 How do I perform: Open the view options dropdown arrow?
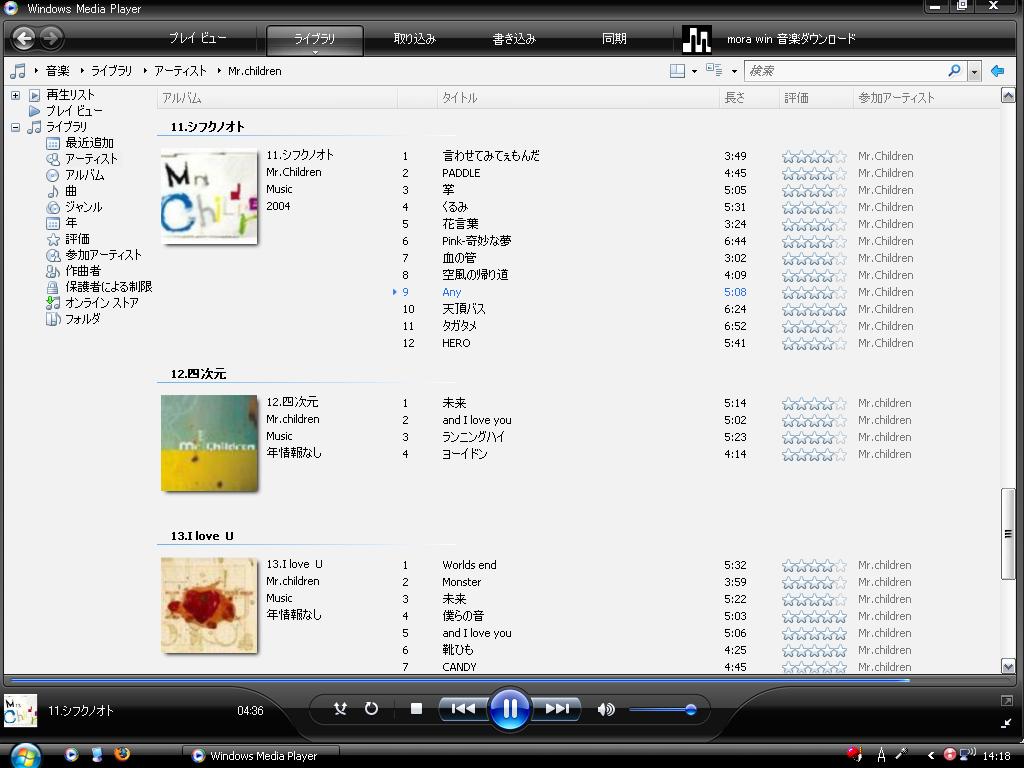734,71
